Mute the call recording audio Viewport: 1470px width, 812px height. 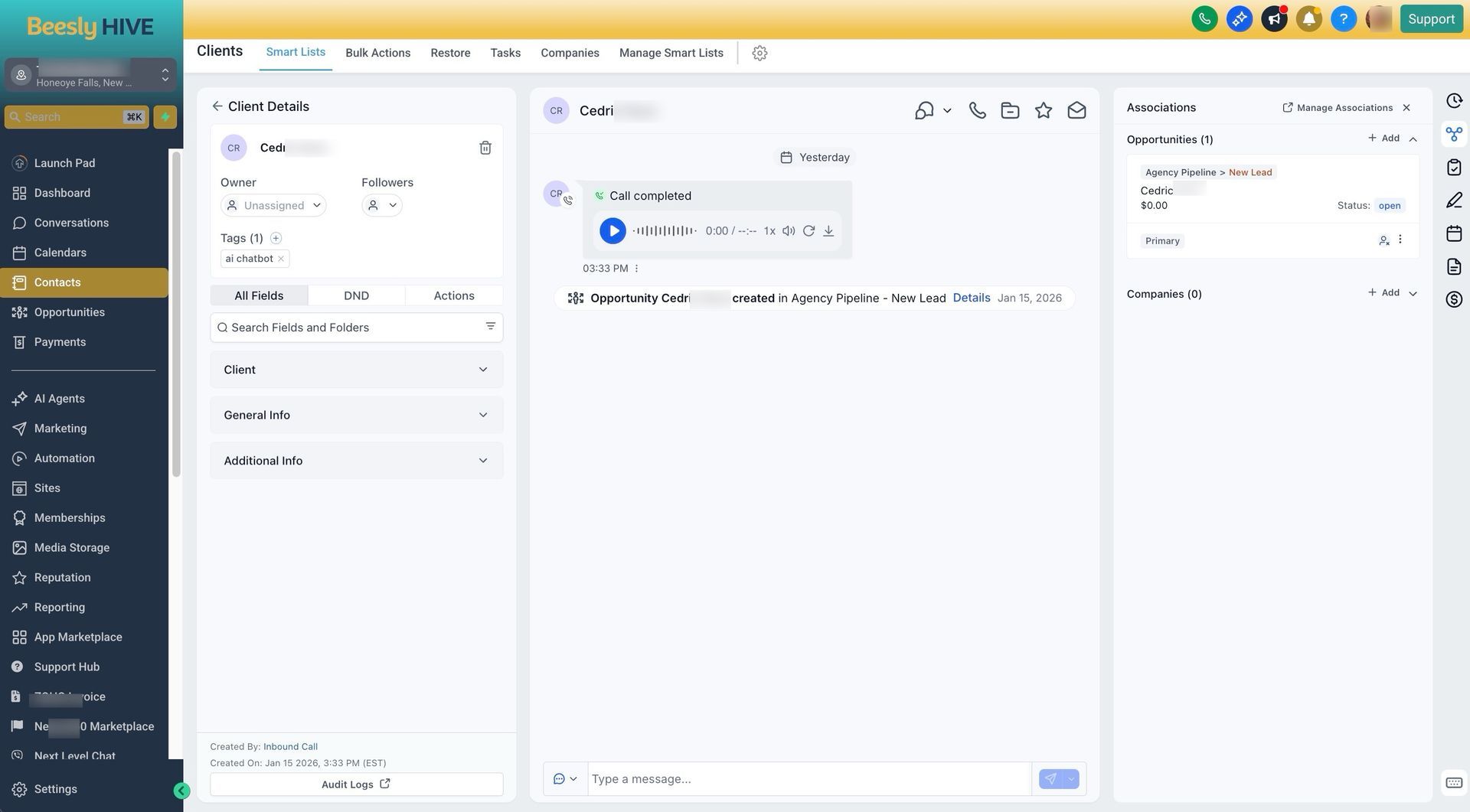[789, 231]
